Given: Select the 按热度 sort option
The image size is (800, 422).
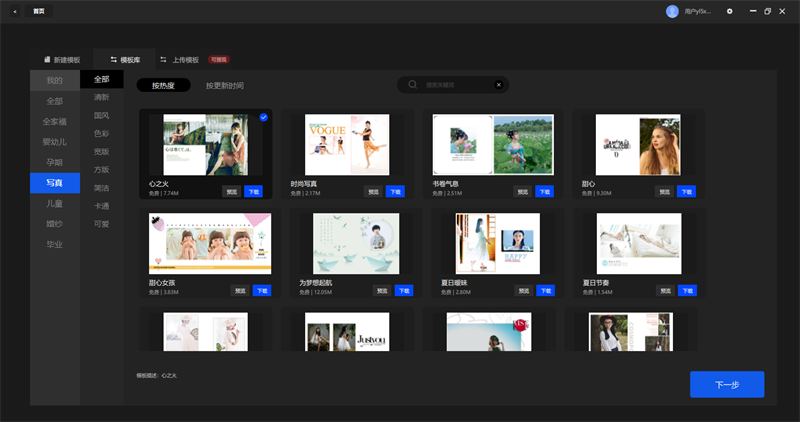Looking at the screenshot, I should [163, 85].
